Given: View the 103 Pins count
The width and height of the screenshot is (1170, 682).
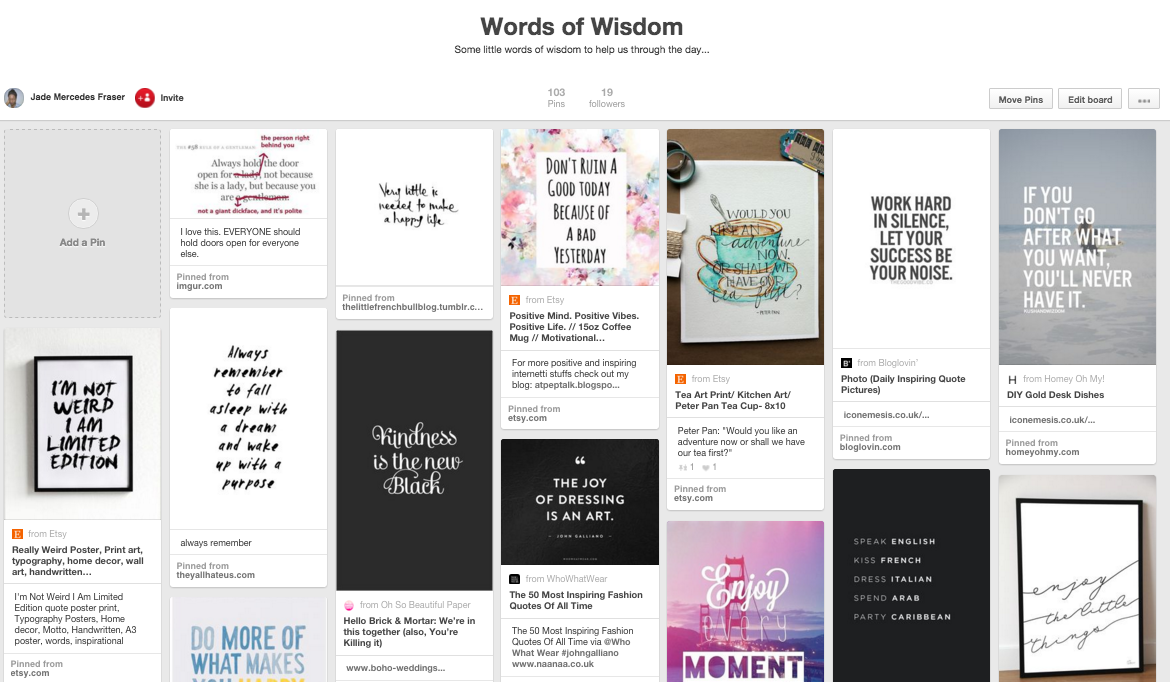Looking at the screenshot, I should pos(556,98).
